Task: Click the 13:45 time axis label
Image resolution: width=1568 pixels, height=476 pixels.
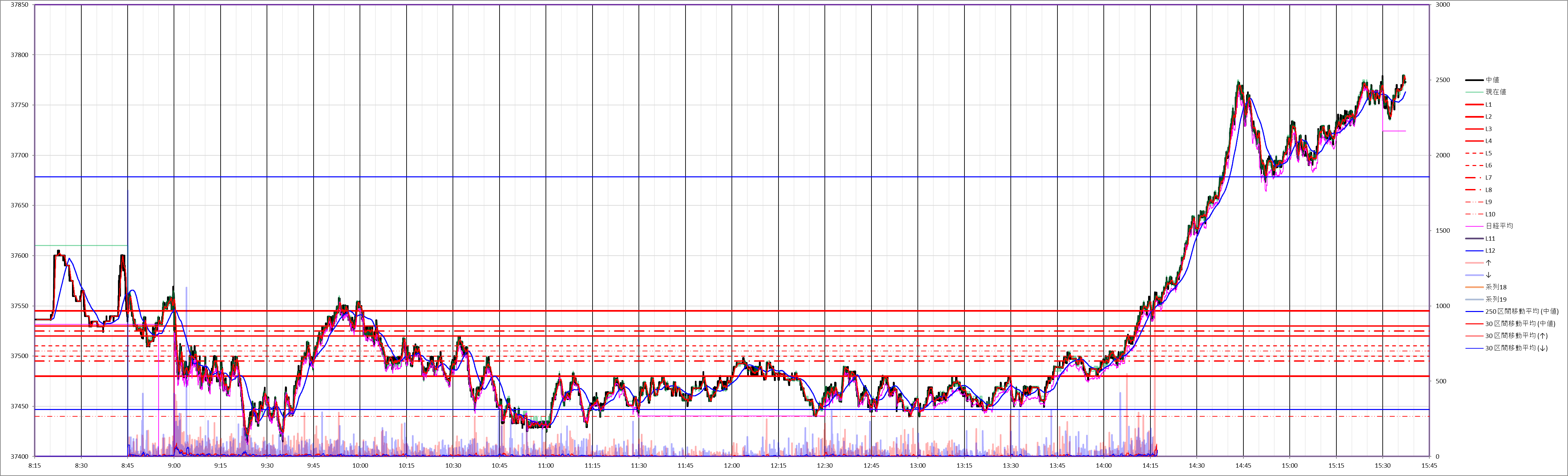Action: [1057, 466]
